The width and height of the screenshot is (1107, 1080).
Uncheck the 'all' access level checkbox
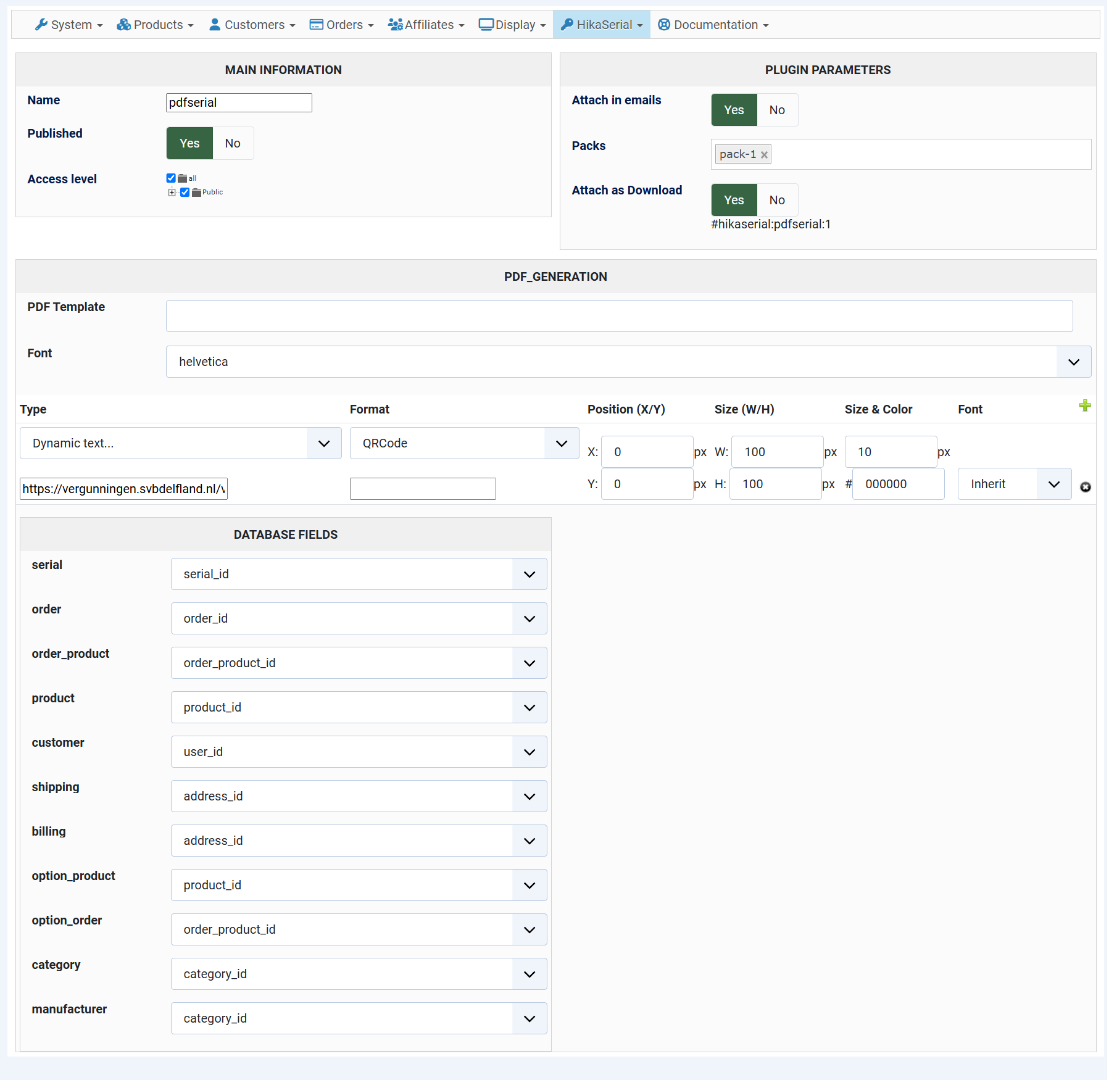coord(171,178)
